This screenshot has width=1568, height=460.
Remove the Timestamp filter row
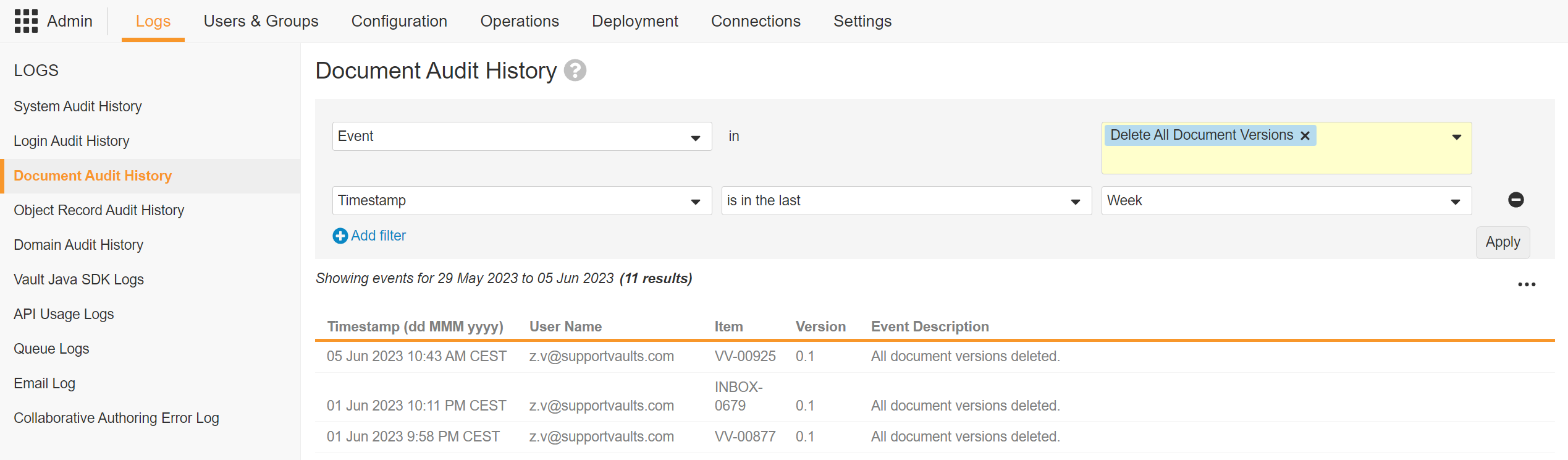coord(1515,200)
